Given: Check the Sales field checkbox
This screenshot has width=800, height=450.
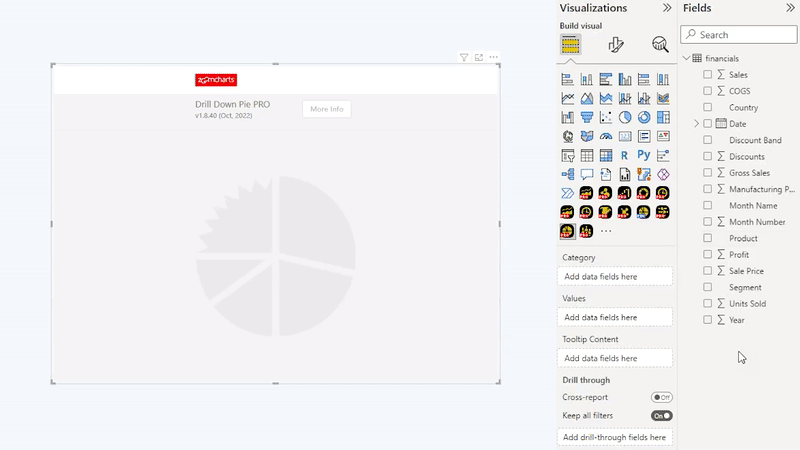Looking at the screenshot, I should pyautogui.click(x=708, y=75).
